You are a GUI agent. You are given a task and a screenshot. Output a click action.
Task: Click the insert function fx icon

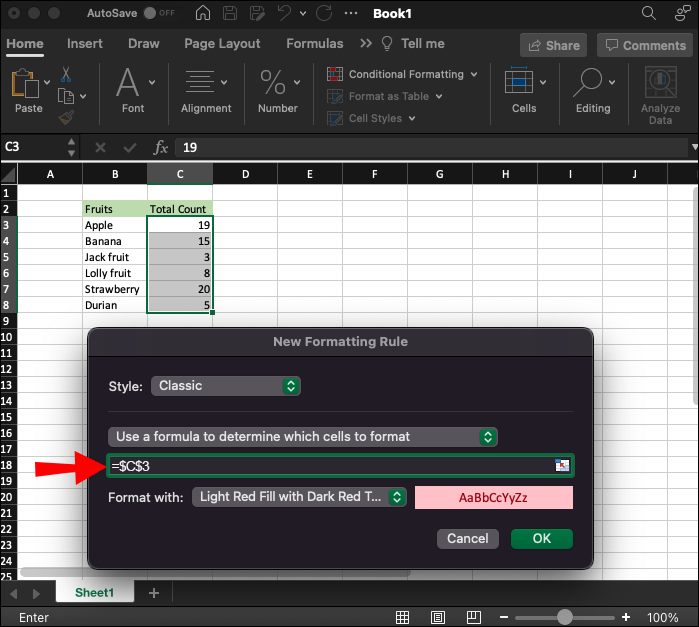160,147
